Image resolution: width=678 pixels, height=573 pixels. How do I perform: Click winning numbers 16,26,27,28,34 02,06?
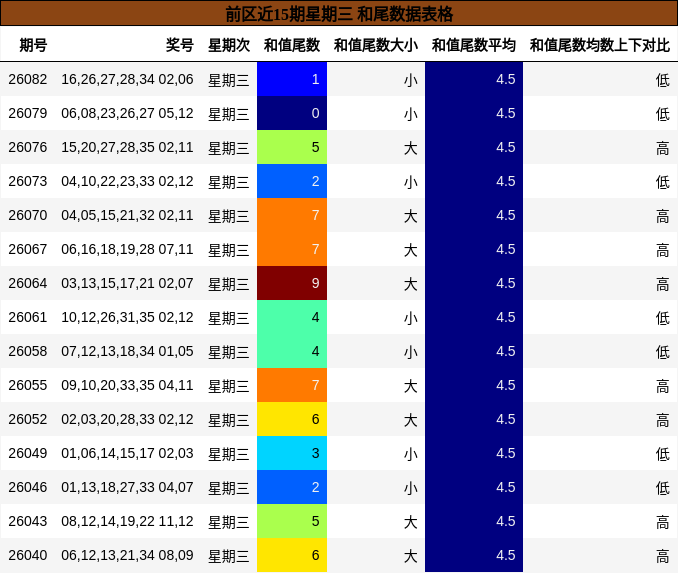pos(127,79)
